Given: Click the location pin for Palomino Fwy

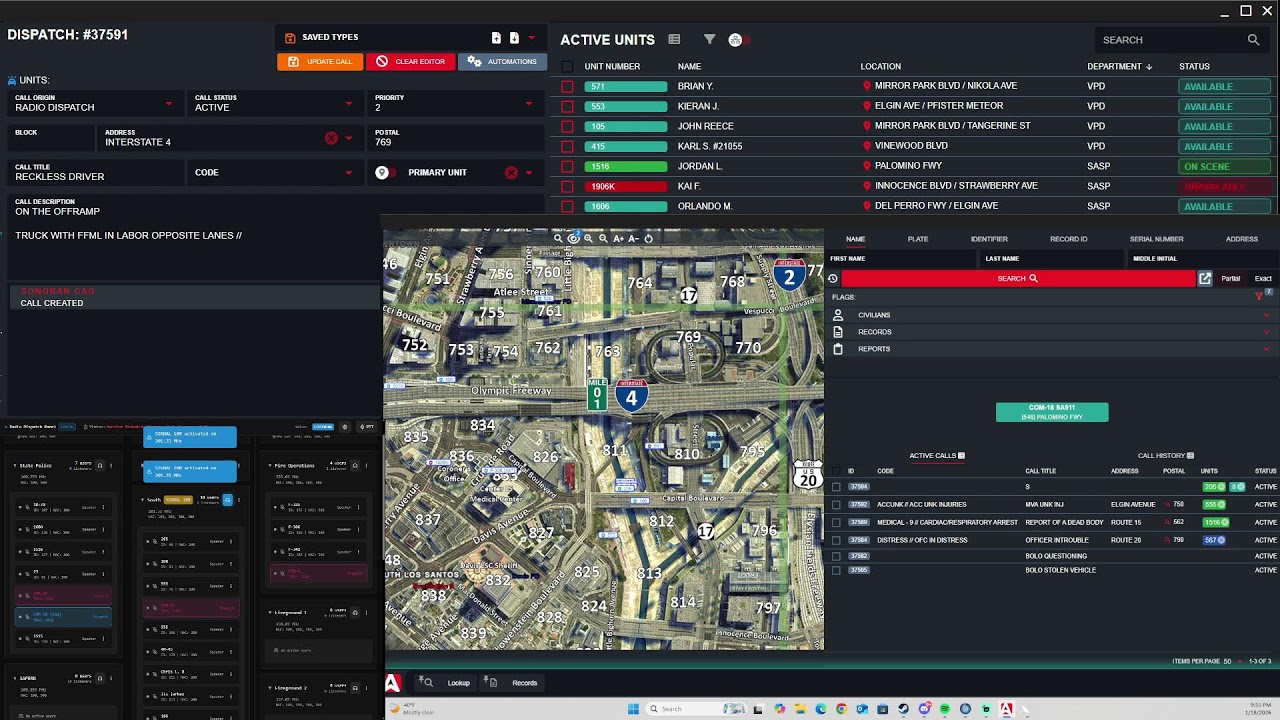Looking at the screenshot, I should [866, 166].
